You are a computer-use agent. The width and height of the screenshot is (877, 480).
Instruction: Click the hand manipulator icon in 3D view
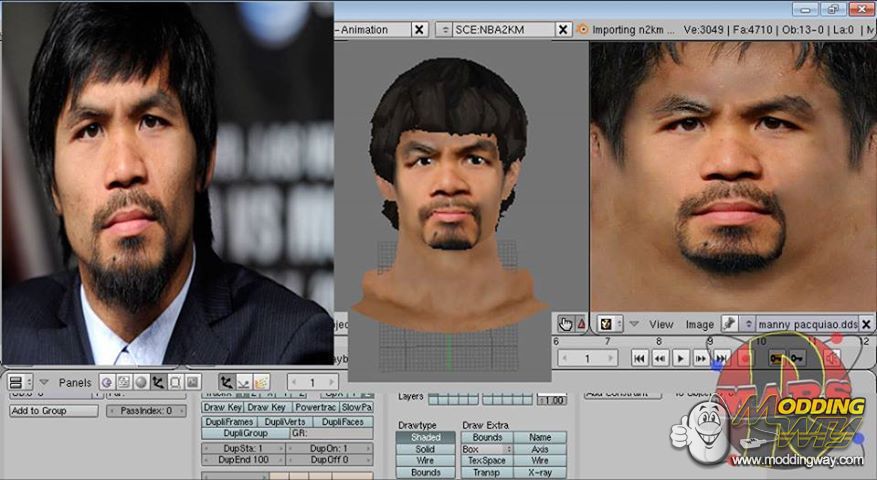pos(566,324)
